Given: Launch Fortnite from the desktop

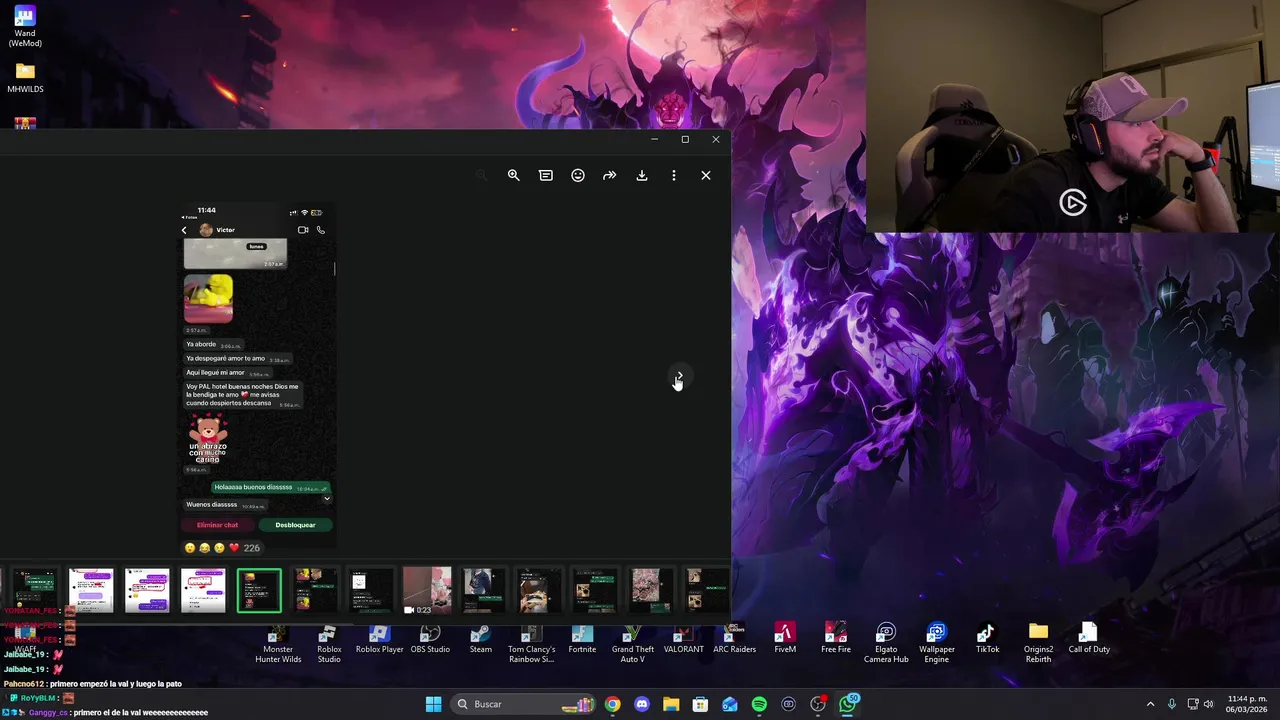Looking at the screenshot, I should pyautogui.click(x=582, y=640).
